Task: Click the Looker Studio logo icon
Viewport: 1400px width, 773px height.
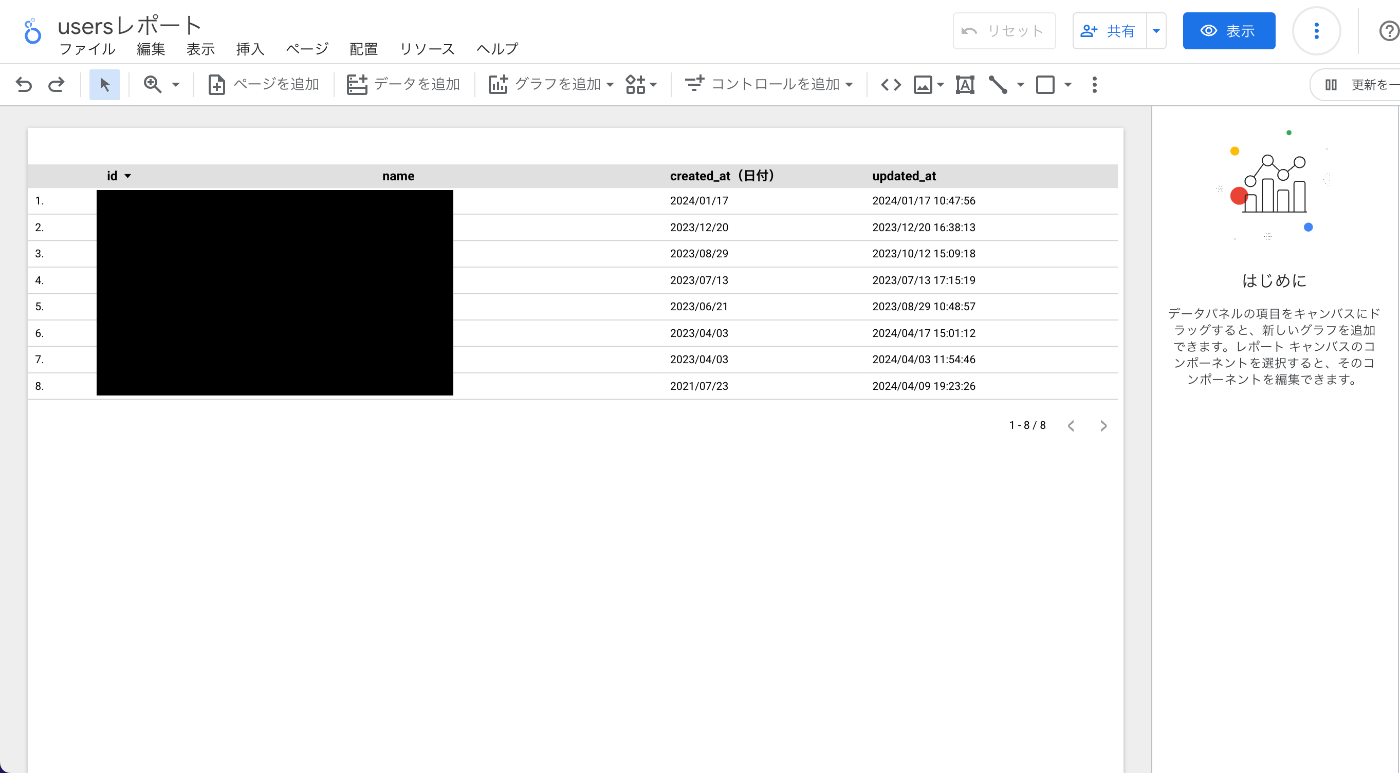Action: (32, 31)
